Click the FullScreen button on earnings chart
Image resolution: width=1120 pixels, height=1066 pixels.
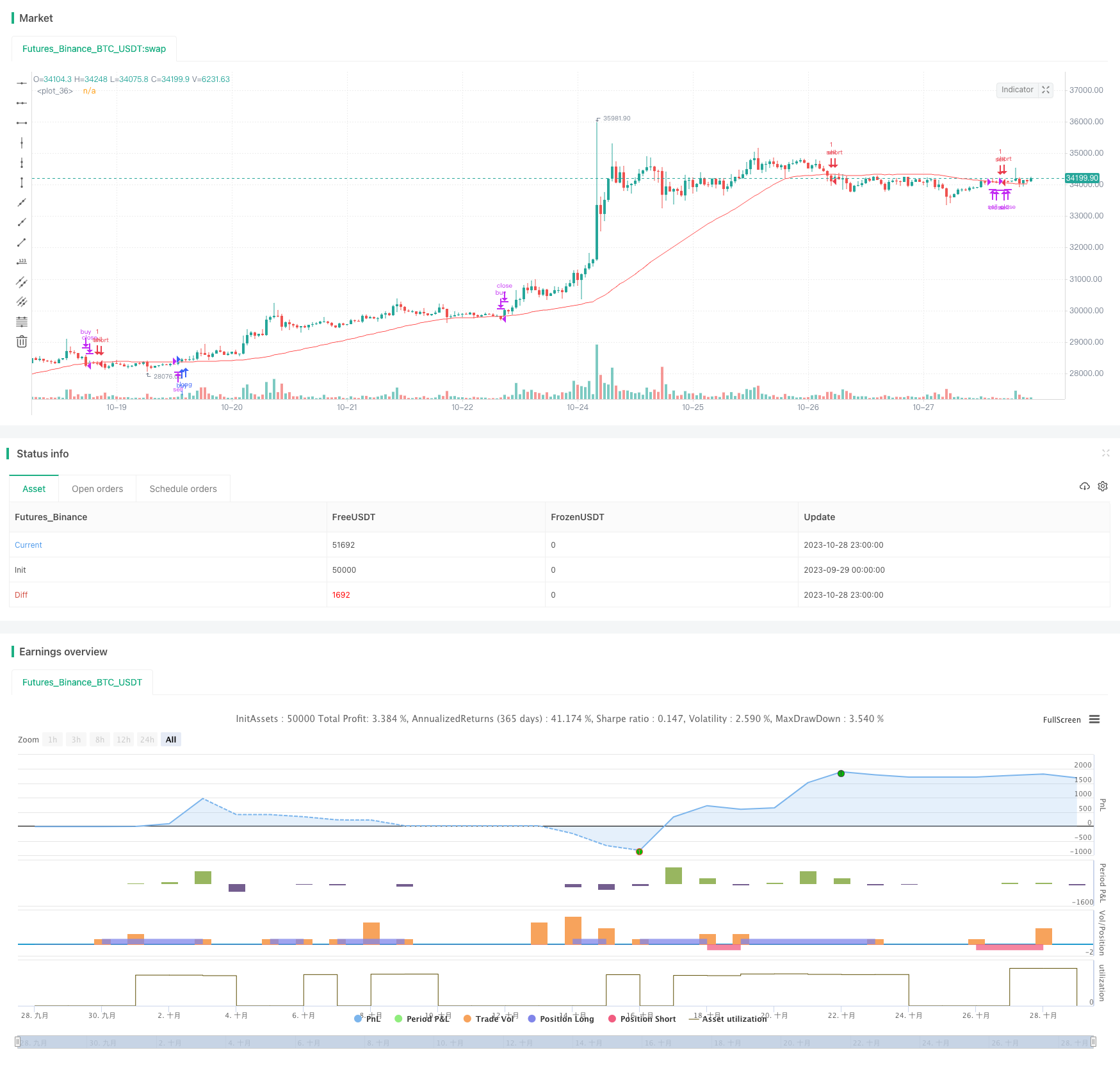[1062, 719]
